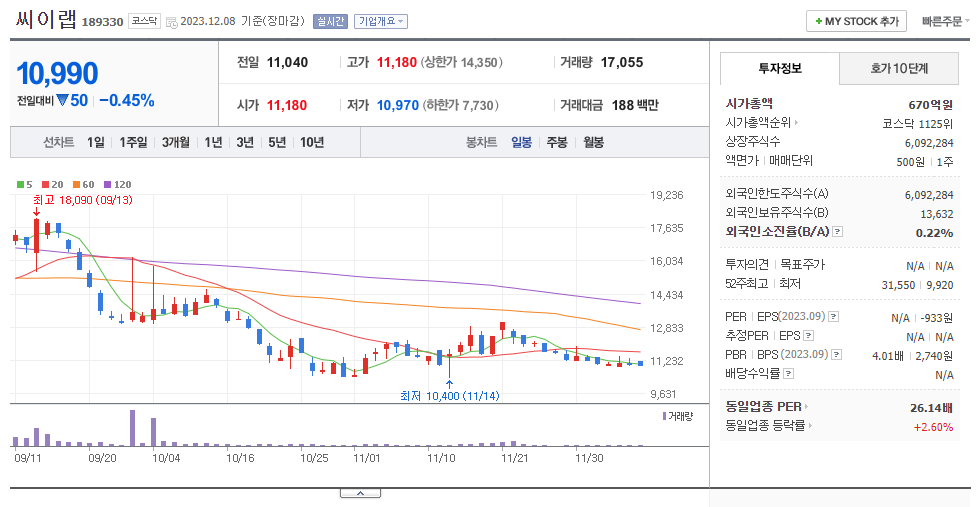Click the down-triangle 전일대비 50 indicator
The image size is (976, 507).
[x=72, y=100]
